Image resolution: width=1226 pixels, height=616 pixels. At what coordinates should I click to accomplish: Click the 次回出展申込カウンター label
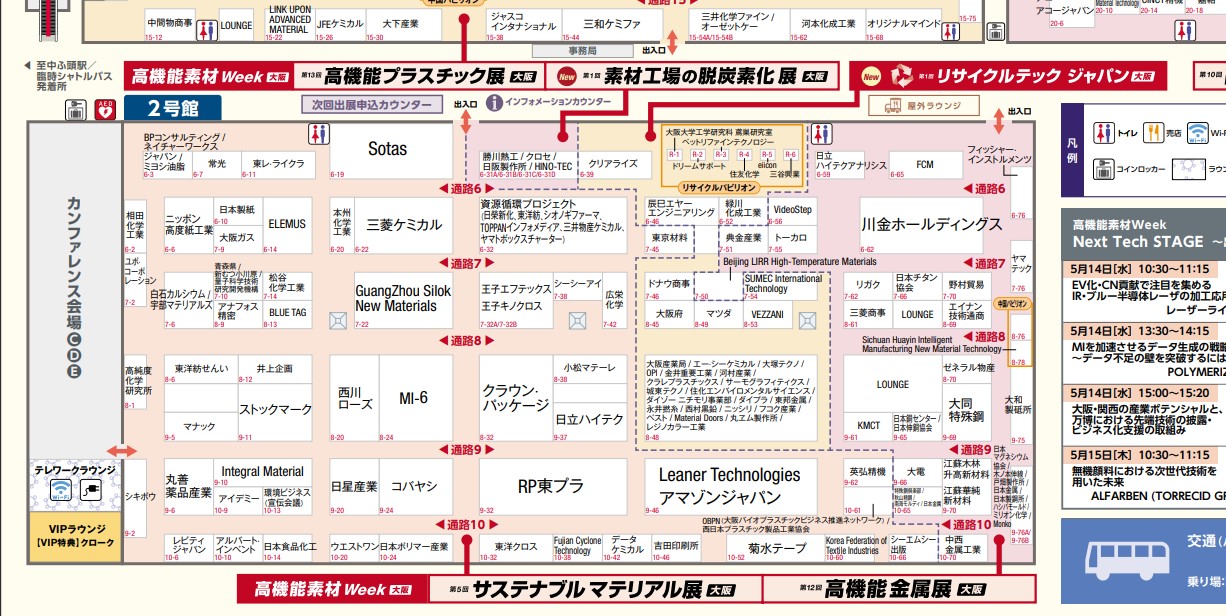pos(371,104)
